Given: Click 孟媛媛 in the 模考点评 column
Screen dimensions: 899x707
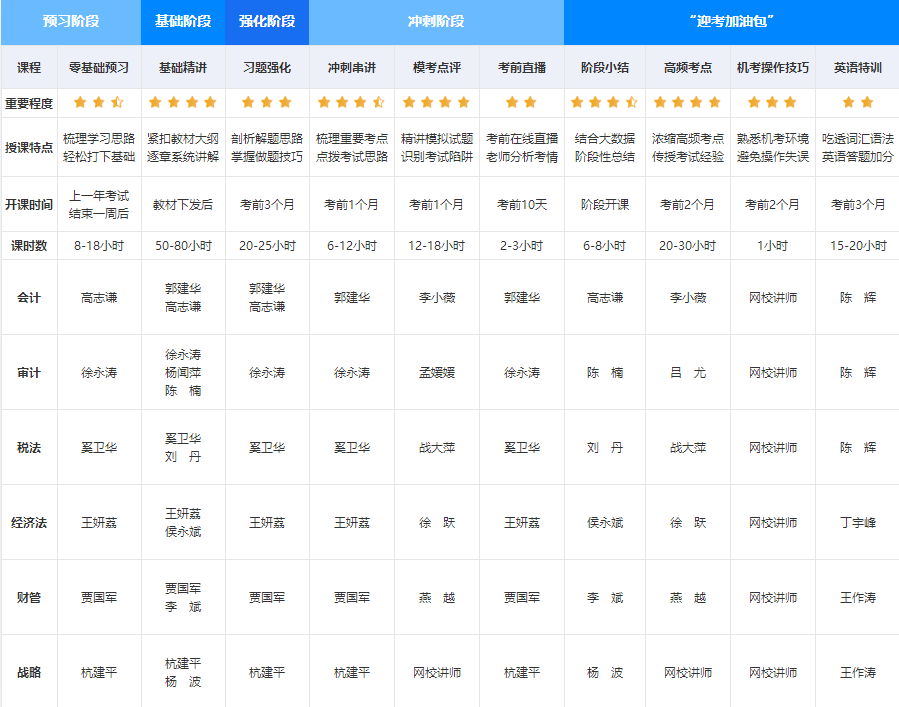Looking at the screenshot, I should click(436, 373).
